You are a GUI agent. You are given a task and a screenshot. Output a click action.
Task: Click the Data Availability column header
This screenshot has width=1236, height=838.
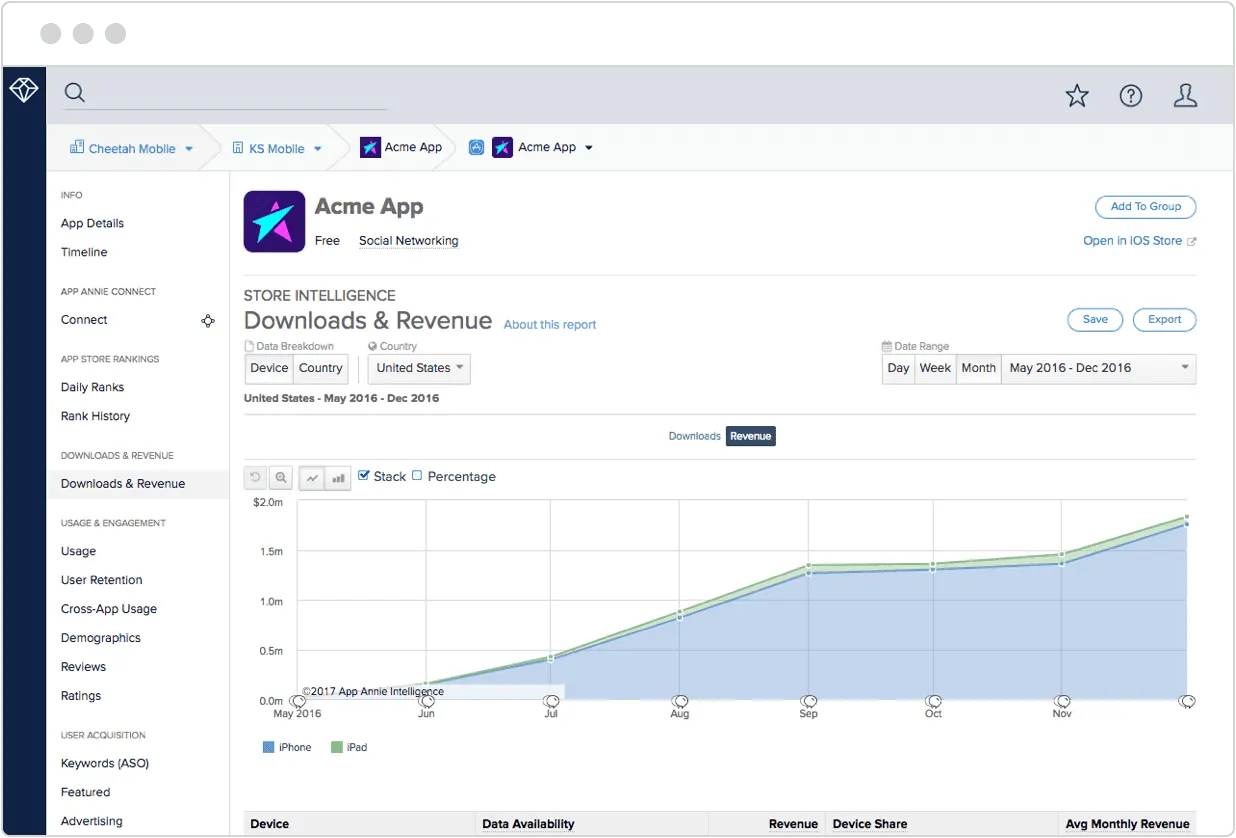coord(528,825)
